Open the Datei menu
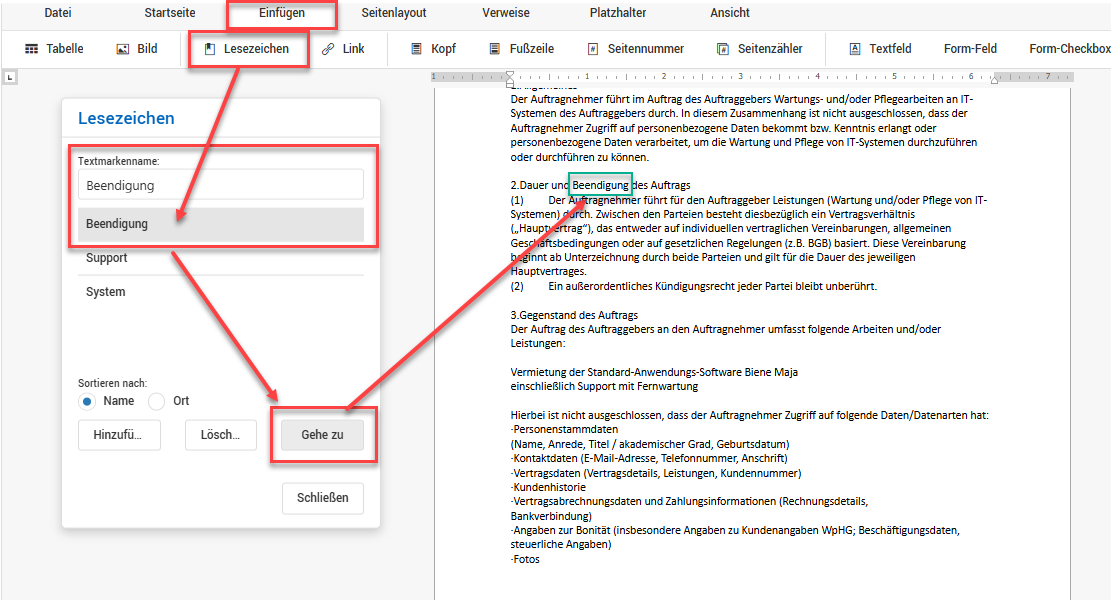 pyautogui.click(x=57, y=13)
